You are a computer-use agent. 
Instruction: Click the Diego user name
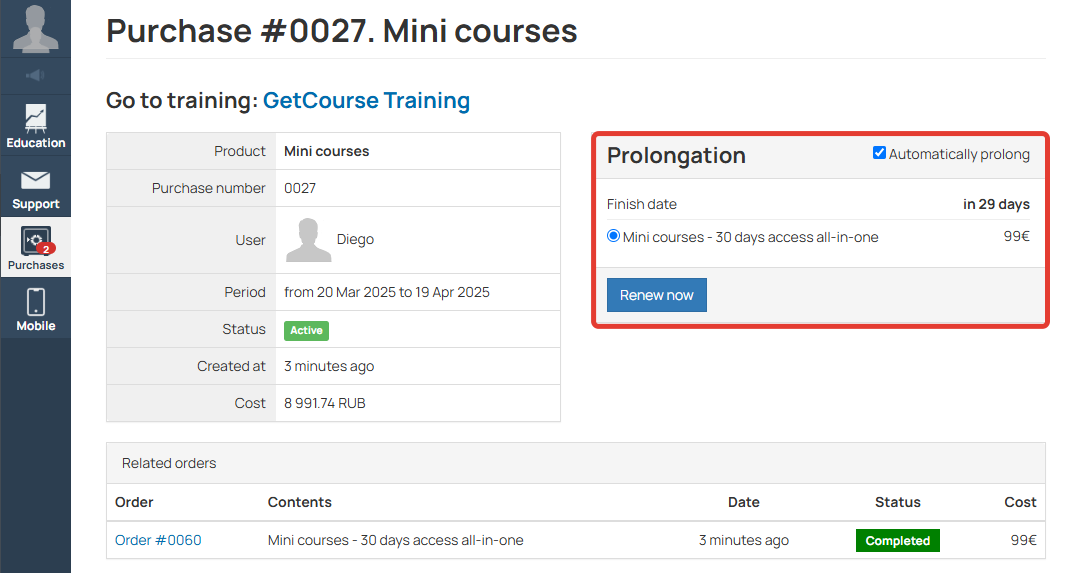[355, 239]
